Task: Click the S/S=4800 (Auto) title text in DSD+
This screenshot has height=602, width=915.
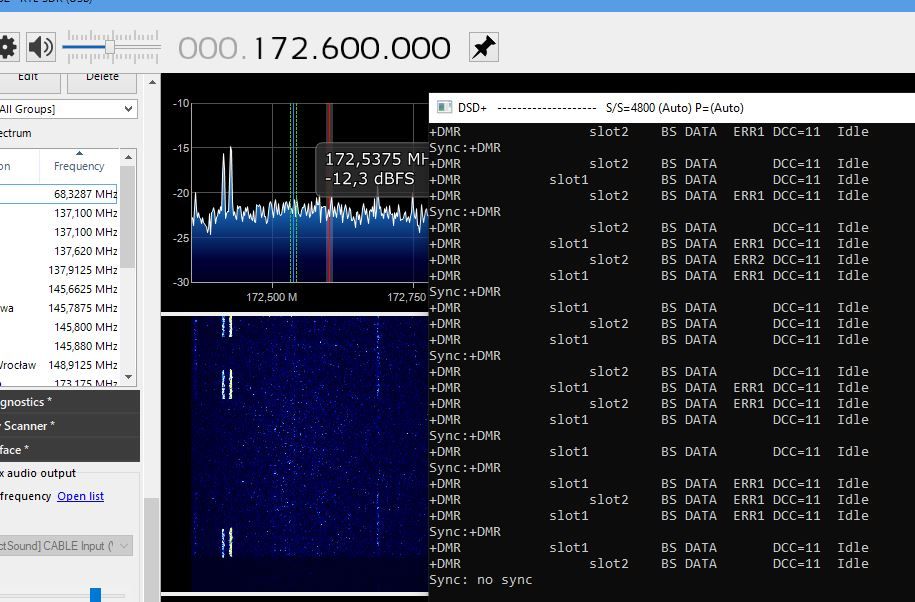Action: pos(675,108)
